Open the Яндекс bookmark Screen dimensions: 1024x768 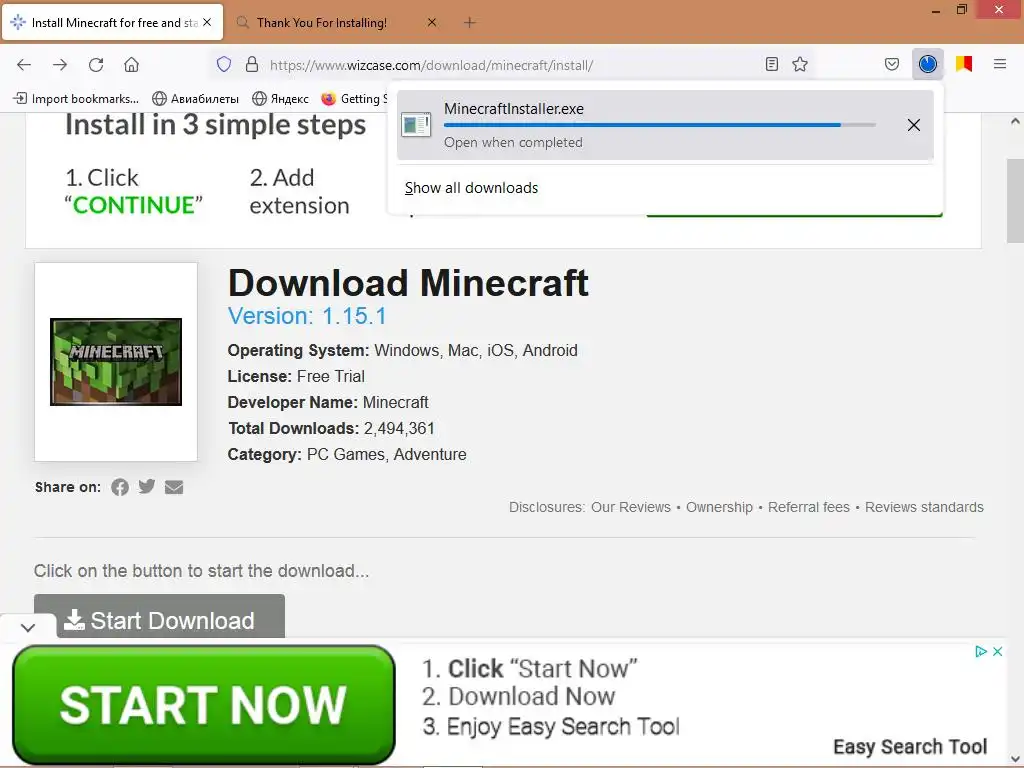281,99
